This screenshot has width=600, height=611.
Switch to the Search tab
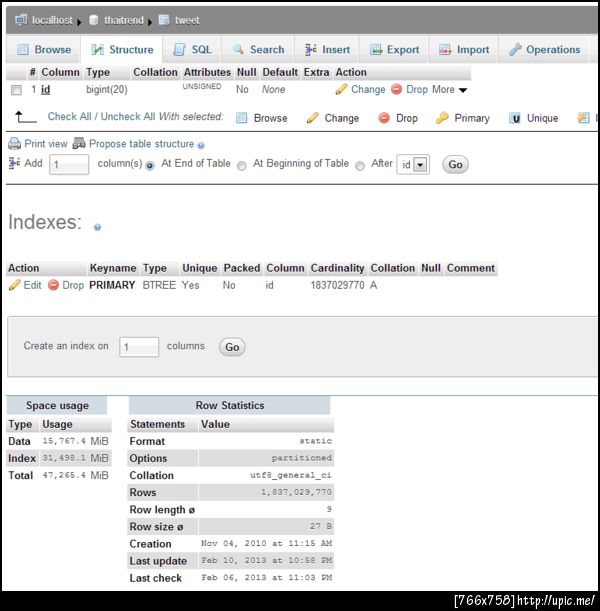click(x=258, y=49)
